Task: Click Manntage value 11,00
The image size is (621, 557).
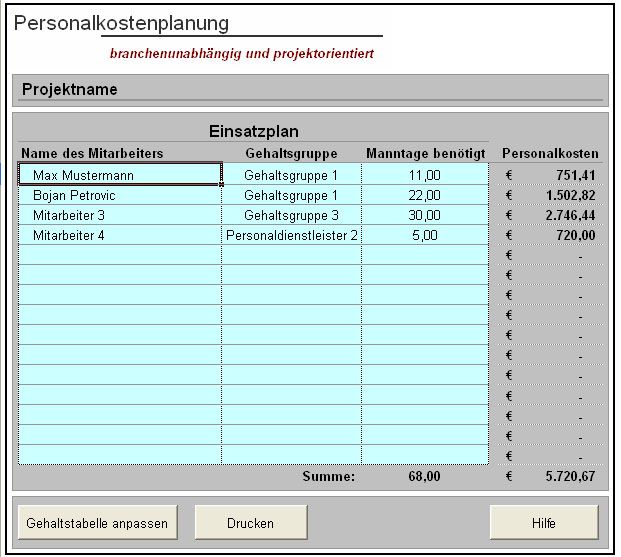Action: (x=425, y=175)
